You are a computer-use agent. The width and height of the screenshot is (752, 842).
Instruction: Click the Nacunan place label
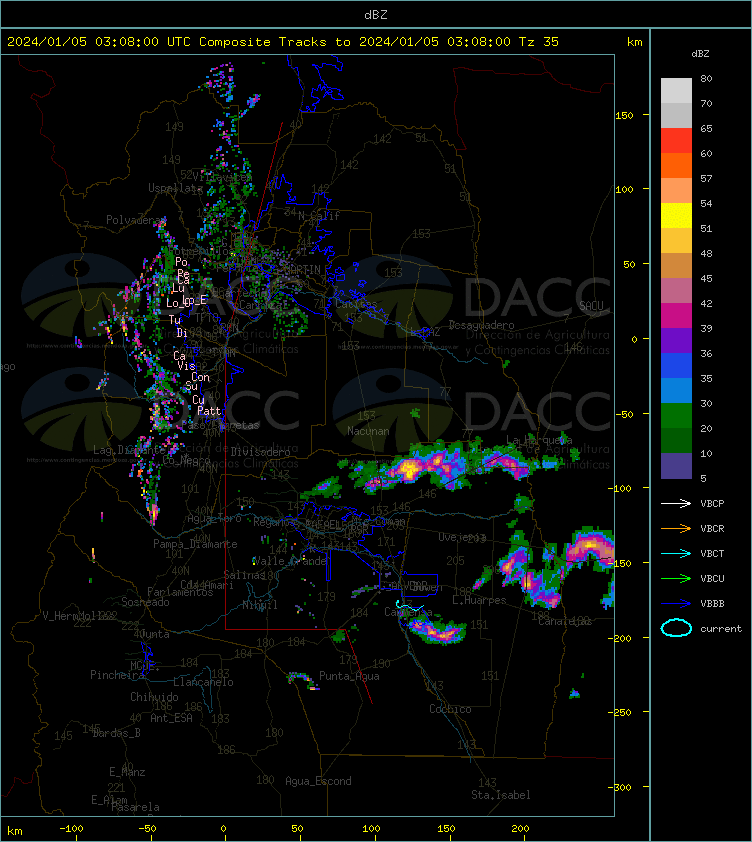(368, 431)
